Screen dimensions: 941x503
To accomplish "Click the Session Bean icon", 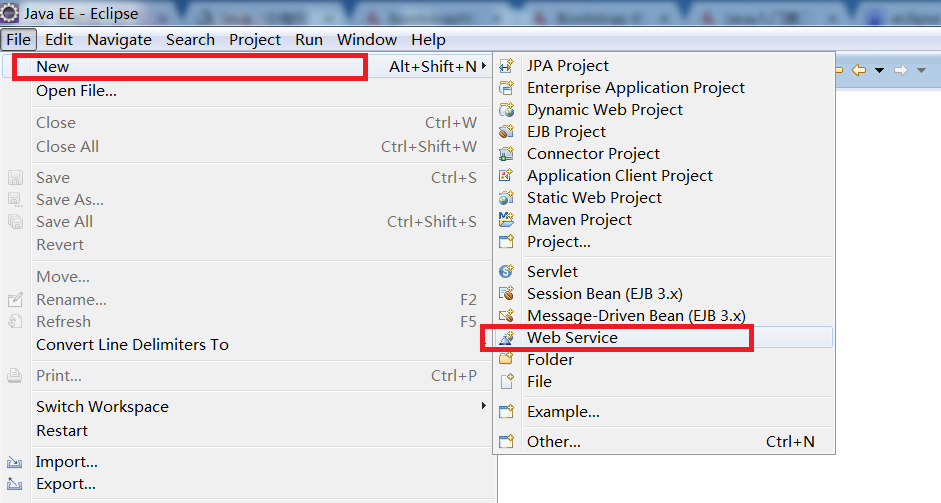I will 507,294.
